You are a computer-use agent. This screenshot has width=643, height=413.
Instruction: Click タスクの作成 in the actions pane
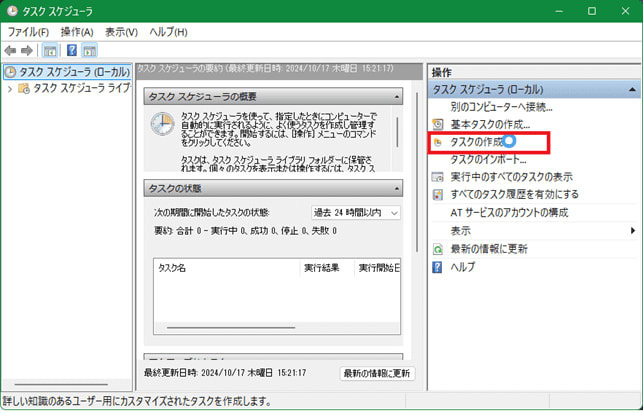point(476,143)
